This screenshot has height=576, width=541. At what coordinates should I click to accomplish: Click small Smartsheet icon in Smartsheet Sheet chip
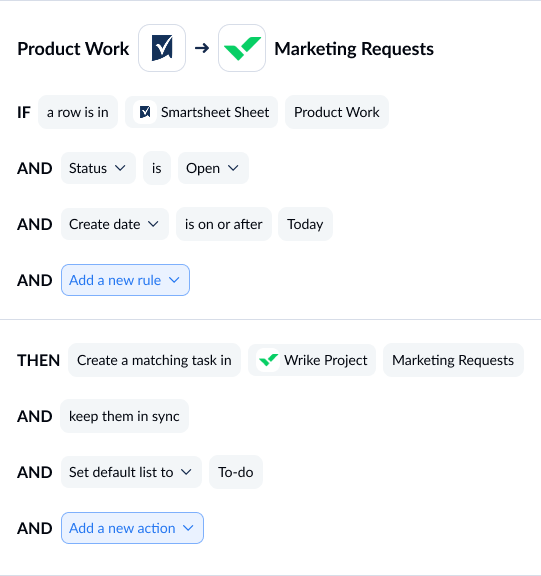click(x=145, y=112)
